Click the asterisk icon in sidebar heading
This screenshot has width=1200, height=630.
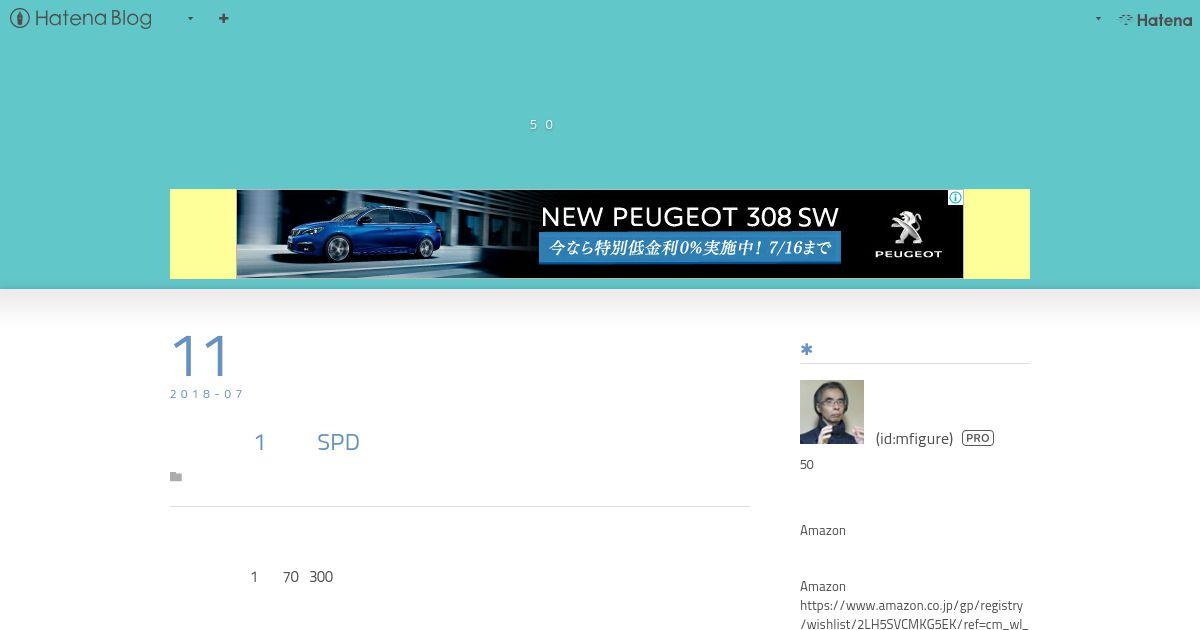[807, 349]
